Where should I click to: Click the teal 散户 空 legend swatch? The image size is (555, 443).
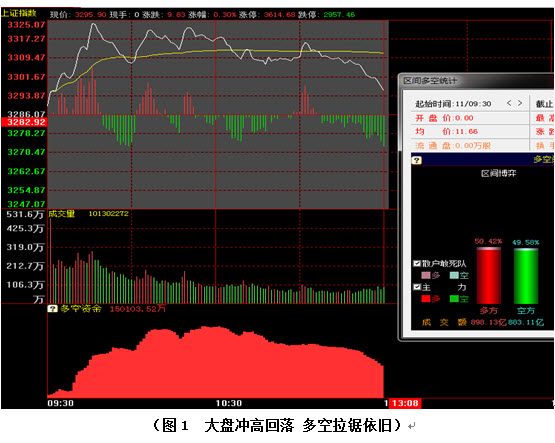454,275
